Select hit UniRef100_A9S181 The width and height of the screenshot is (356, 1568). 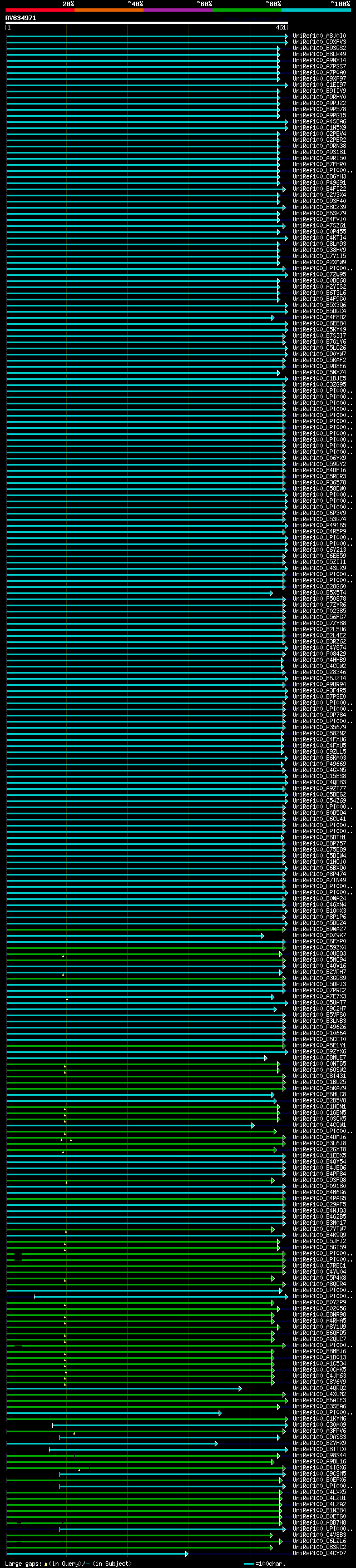pyautogui.click(x=319, y=152)
